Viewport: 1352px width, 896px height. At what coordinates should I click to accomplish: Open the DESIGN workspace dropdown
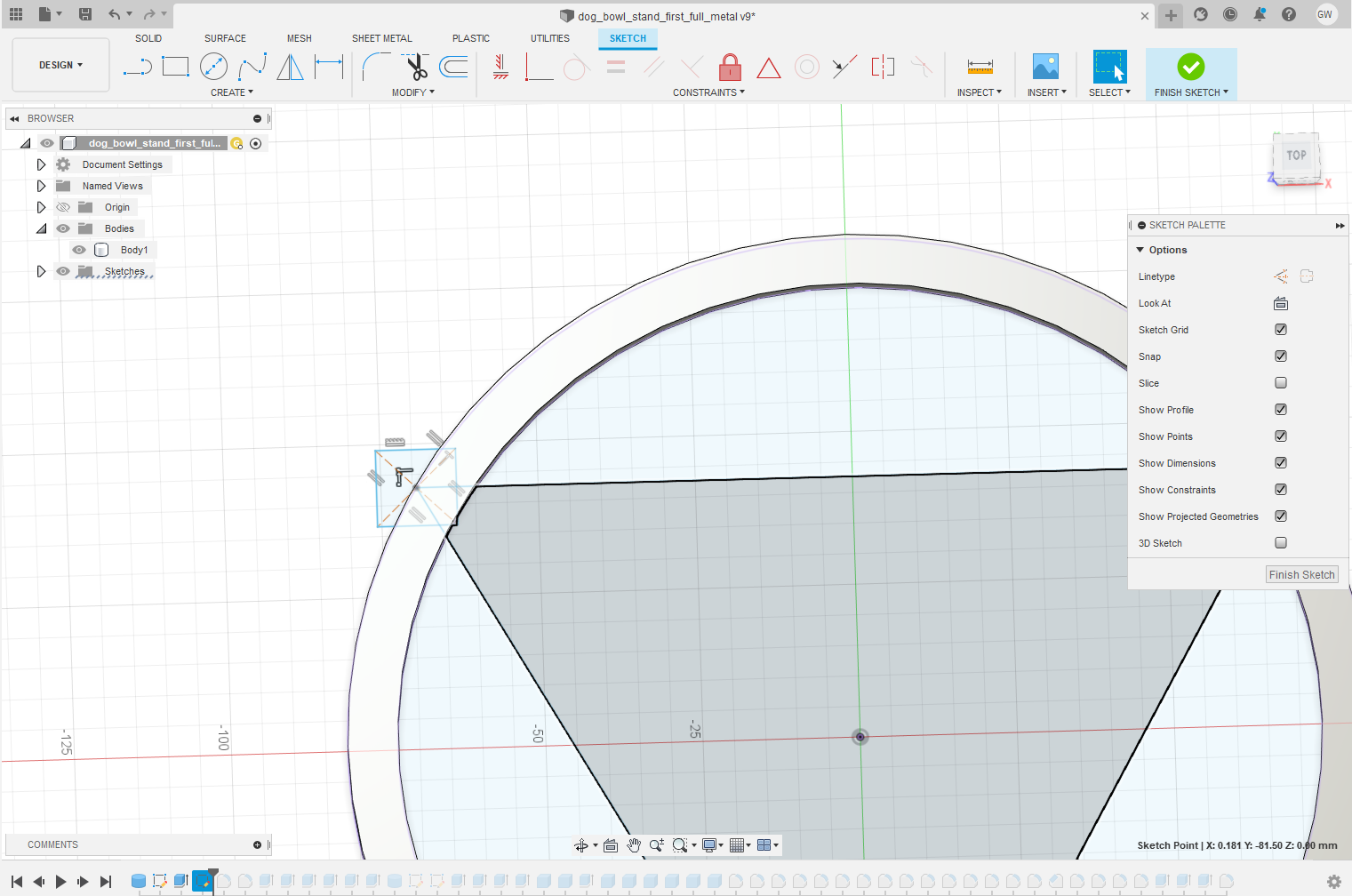coord(60,65)
